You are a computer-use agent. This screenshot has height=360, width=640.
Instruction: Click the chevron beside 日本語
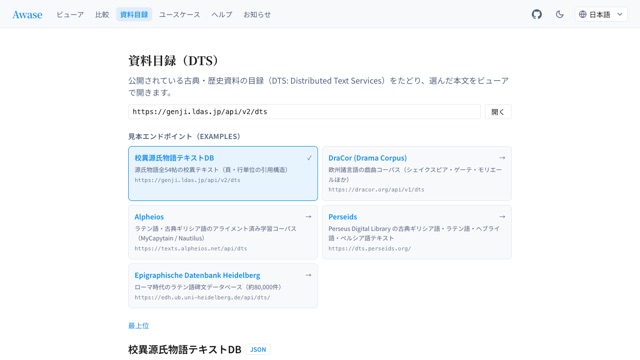[620, 14]
